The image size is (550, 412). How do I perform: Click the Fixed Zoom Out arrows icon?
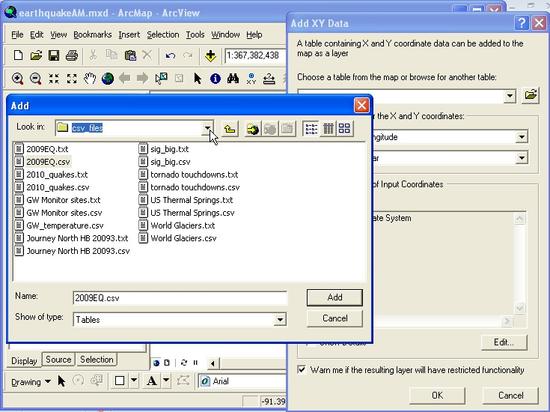pyautogui.click(x=72, y=78)
